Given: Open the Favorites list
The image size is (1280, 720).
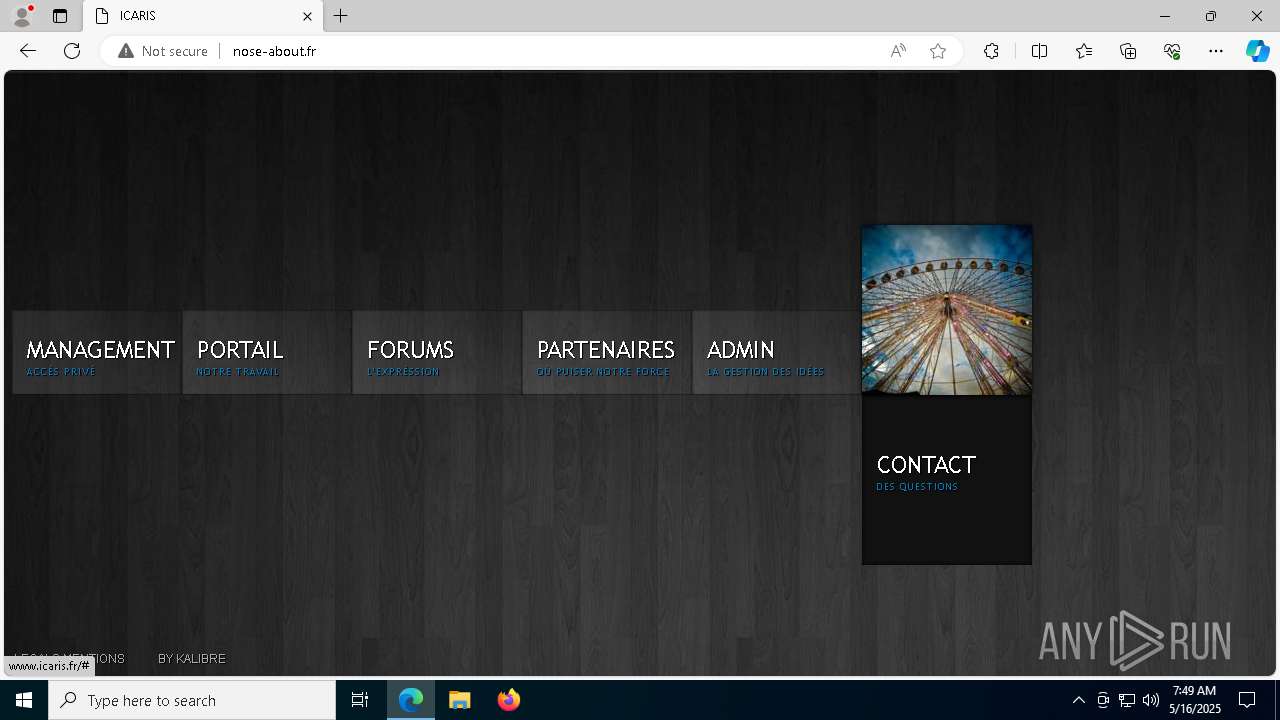Looking at the screenshot, I should [1084, 51].
